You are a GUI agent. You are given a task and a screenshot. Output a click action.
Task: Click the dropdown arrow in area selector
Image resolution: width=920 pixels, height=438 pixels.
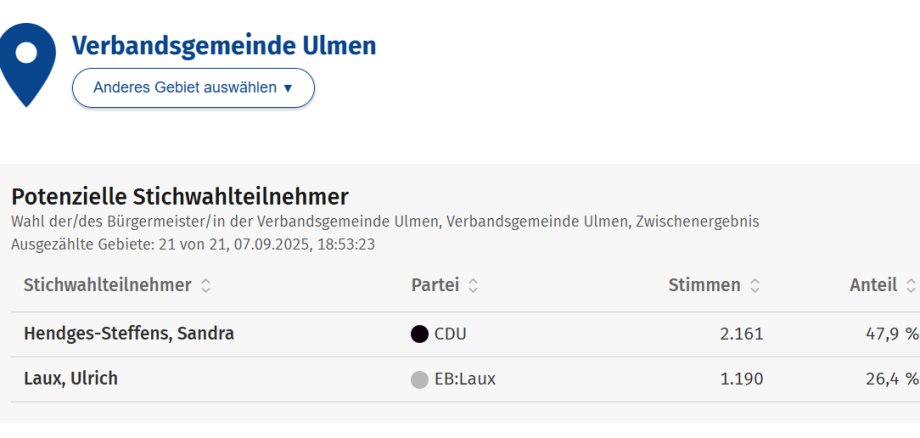coord(288,89)
